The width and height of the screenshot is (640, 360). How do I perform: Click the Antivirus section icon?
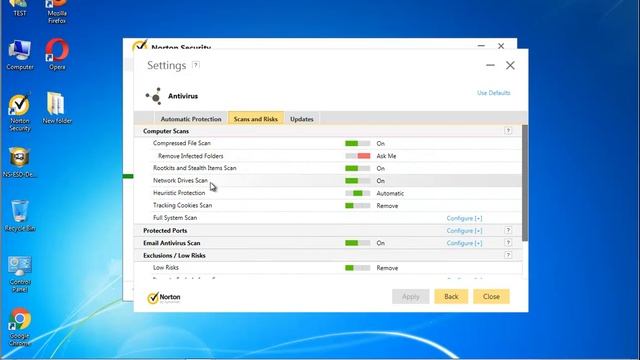click(154, 96)
